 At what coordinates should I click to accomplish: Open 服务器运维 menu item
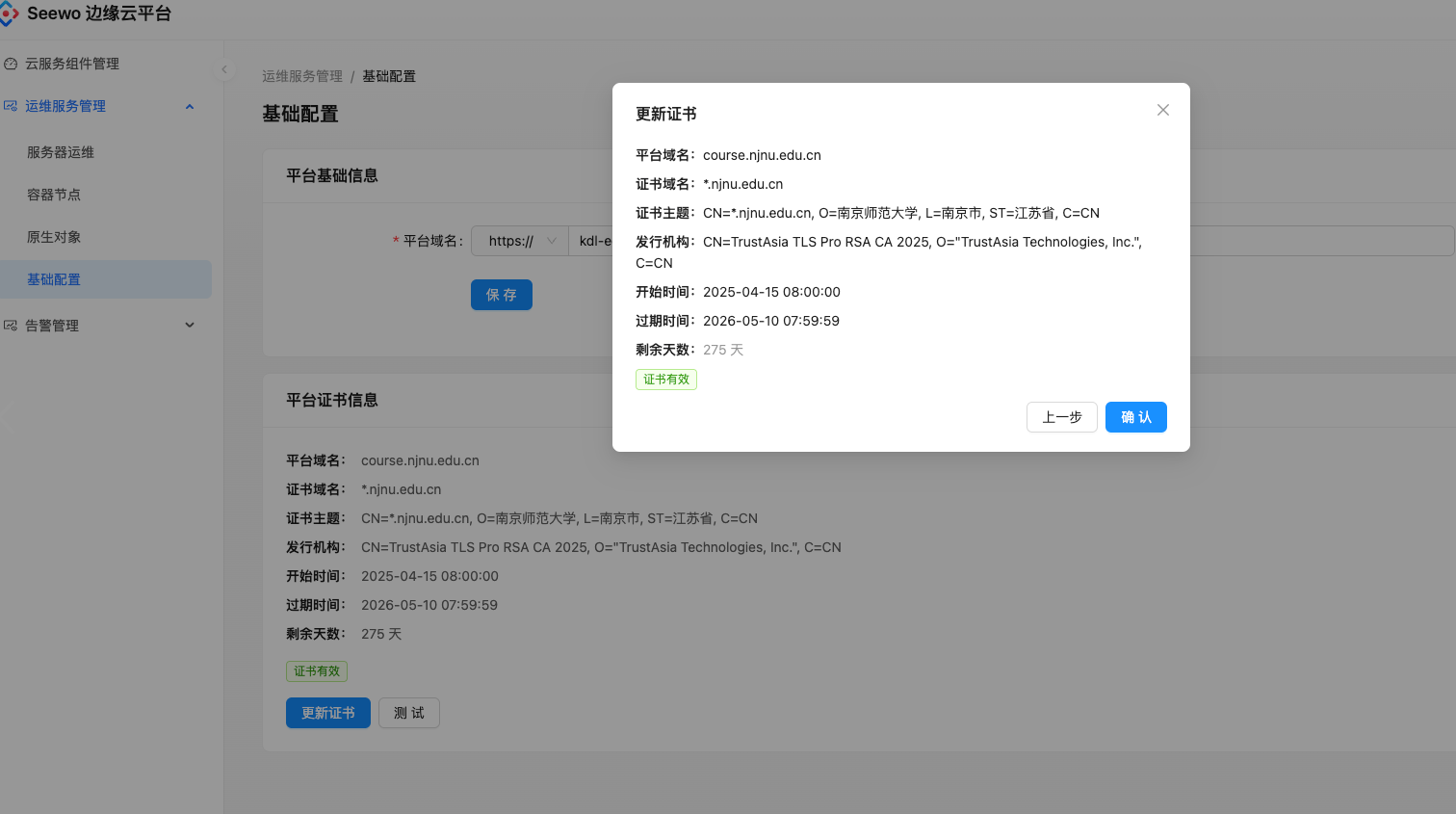pyautogui.click(x=61, y=152)
